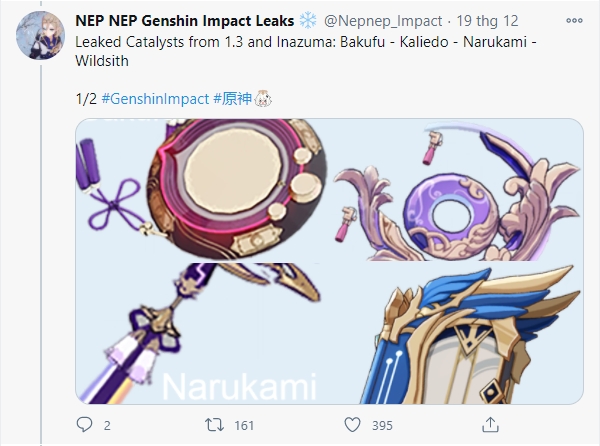600x446 pixels.
Task: Click the #GenshinImpact hashtag
Action: coord(155,99)
